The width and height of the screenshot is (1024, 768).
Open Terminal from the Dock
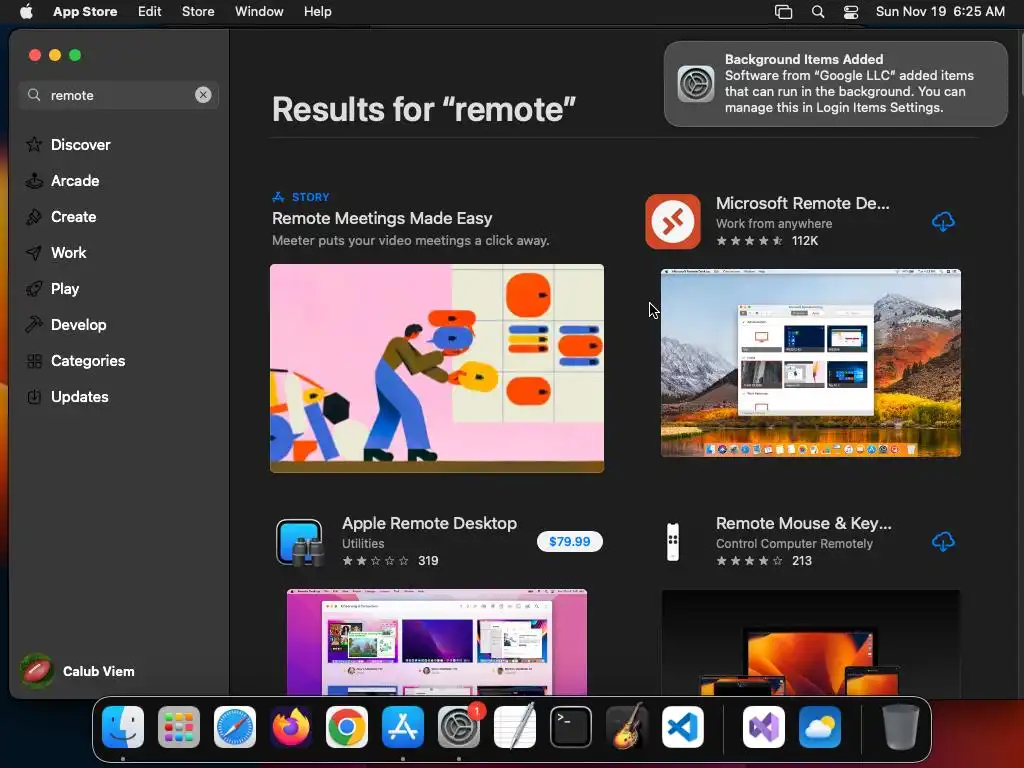click(571, 727)
